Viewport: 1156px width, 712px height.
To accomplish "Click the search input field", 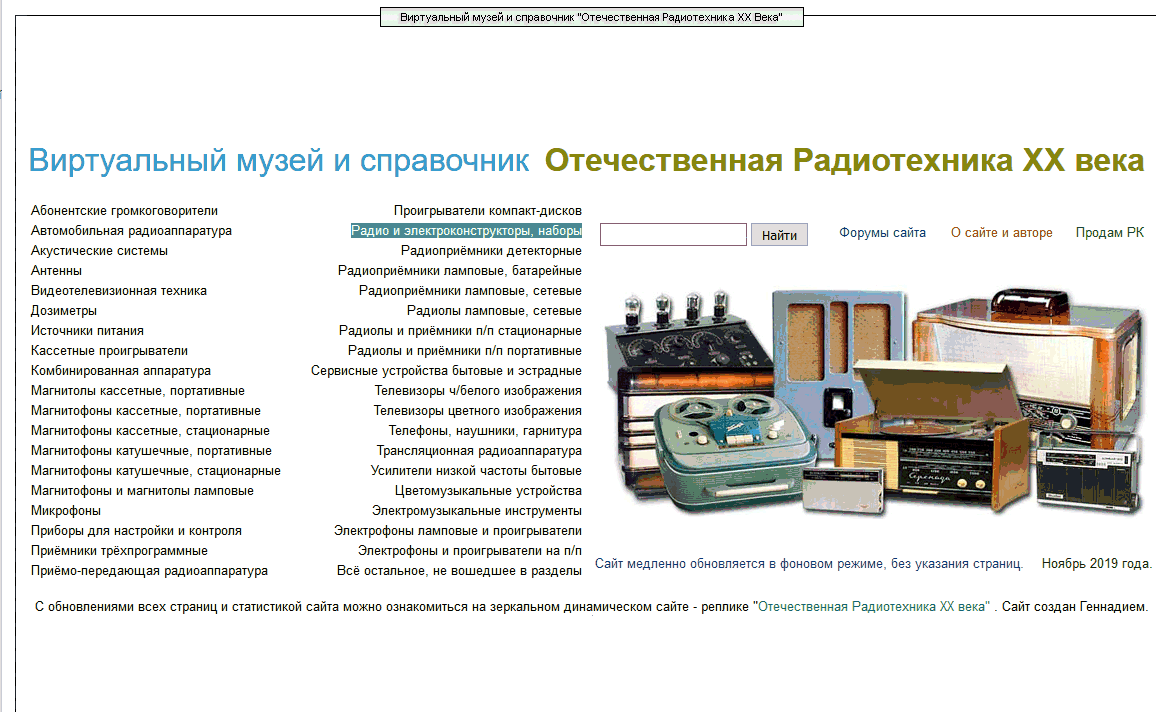I will click(673, 234).
